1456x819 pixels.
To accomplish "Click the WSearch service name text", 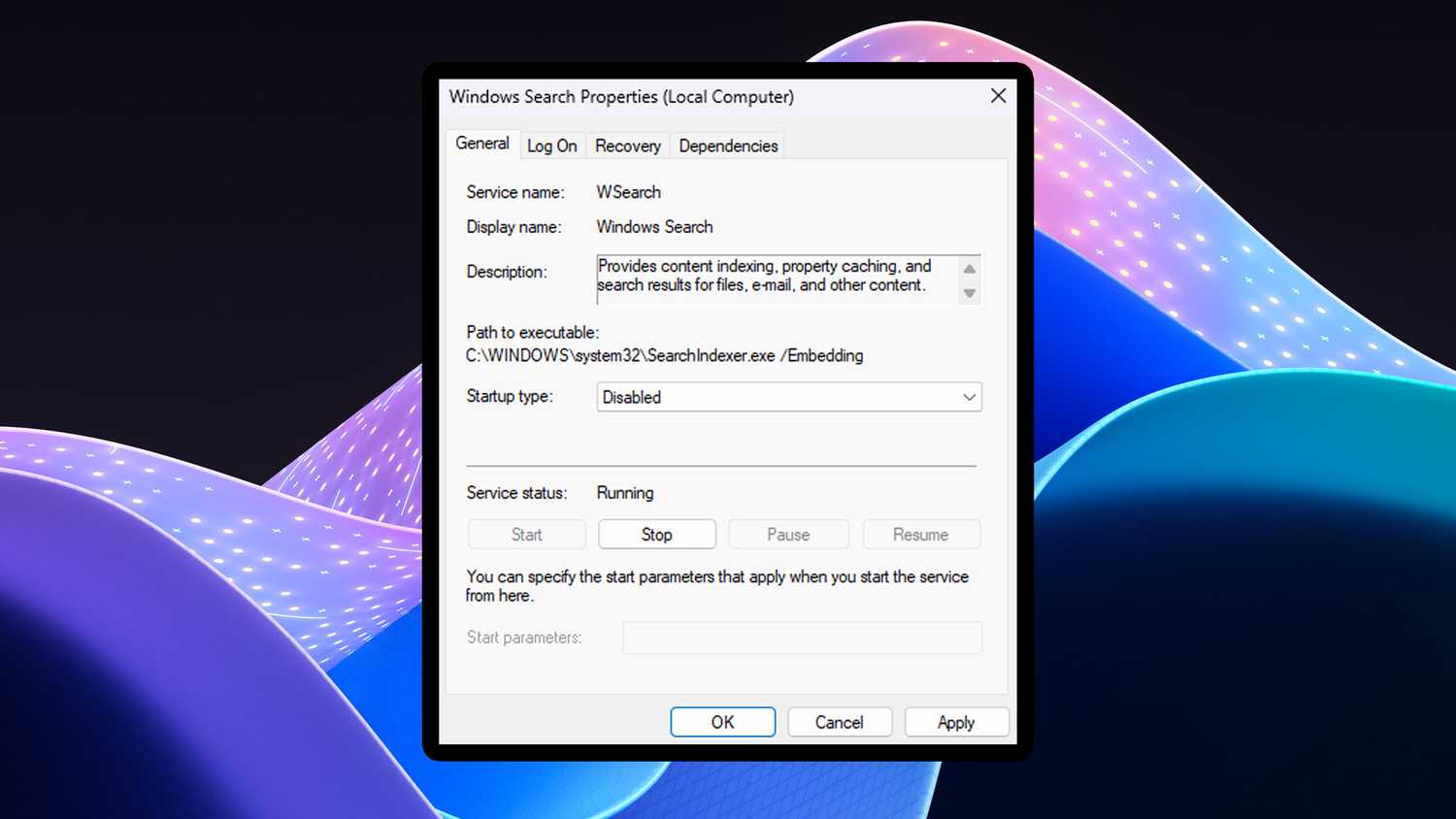I will pos(628,192).
